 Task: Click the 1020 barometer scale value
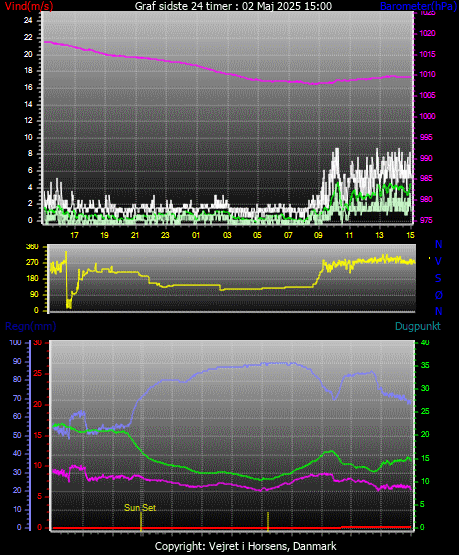[428, 33]
